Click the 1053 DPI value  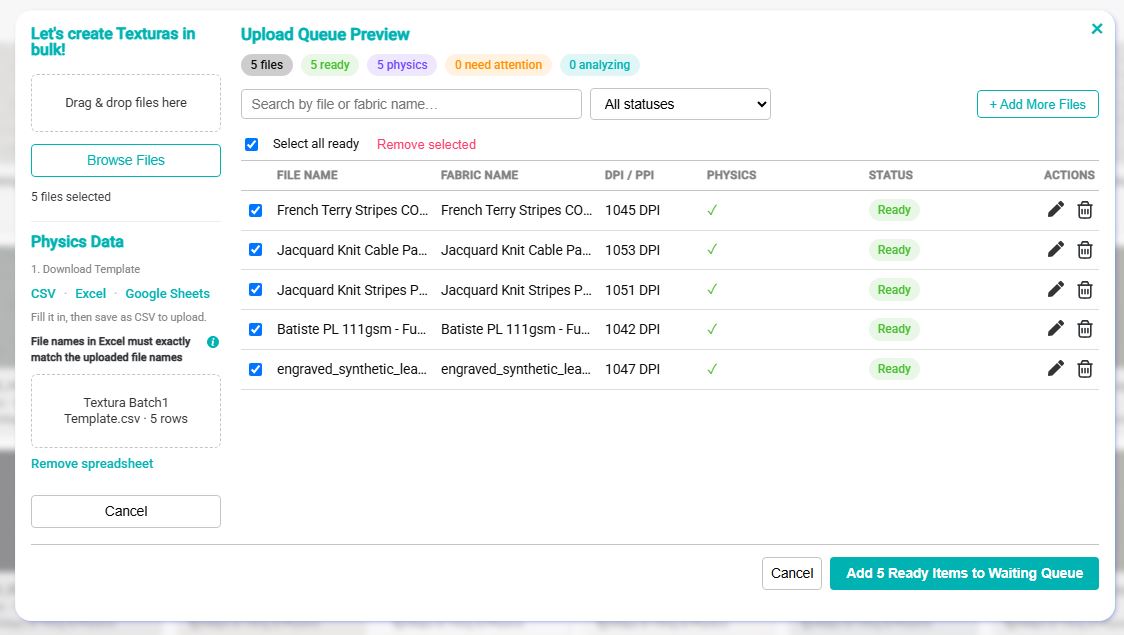click(632, 250)
